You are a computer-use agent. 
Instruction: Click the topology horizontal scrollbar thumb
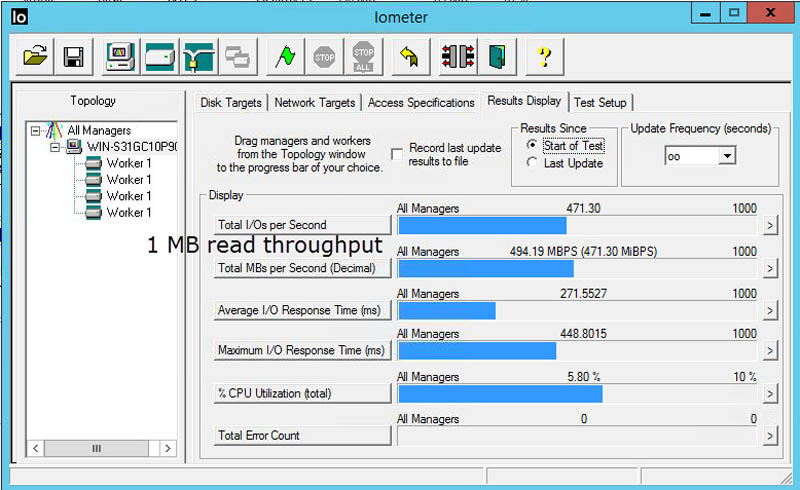pos(96,449)
